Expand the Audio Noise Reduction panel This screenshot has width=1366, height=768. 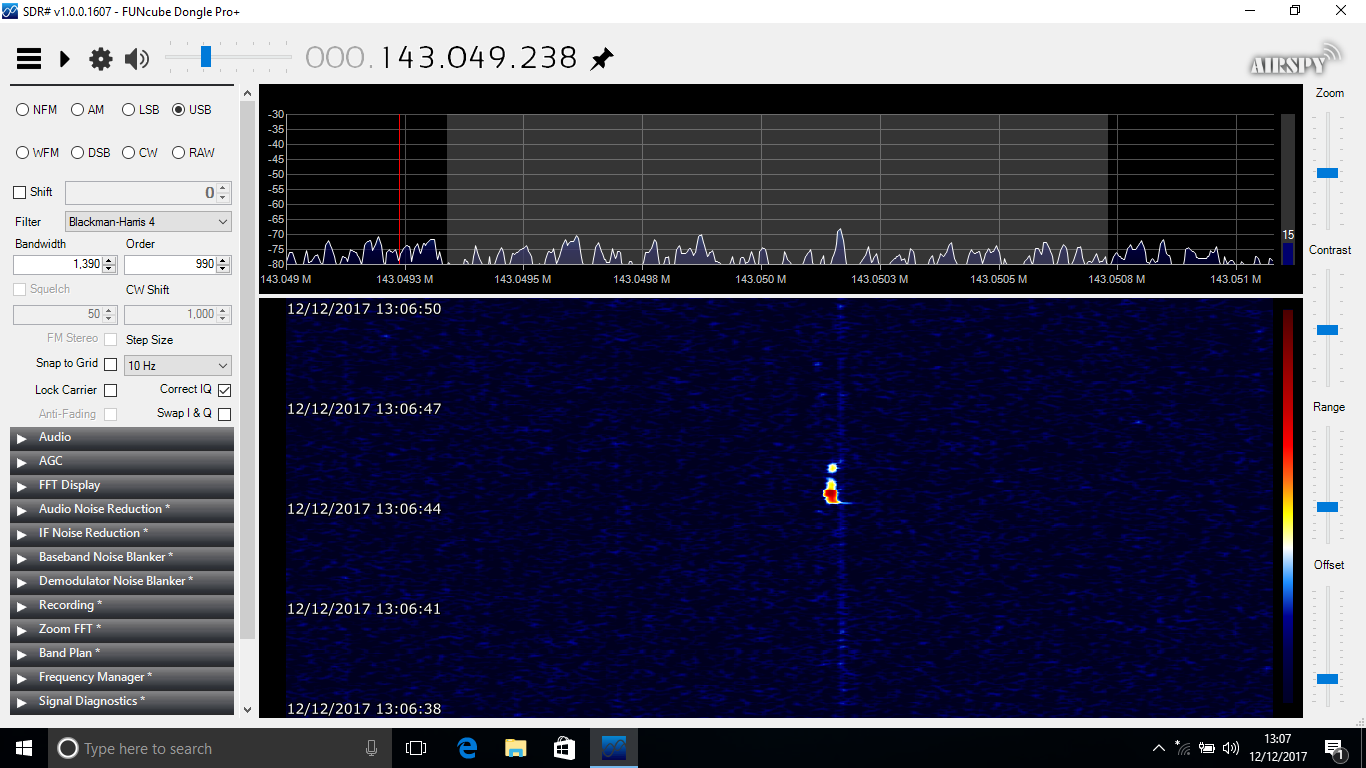click(x=122, y=510)
